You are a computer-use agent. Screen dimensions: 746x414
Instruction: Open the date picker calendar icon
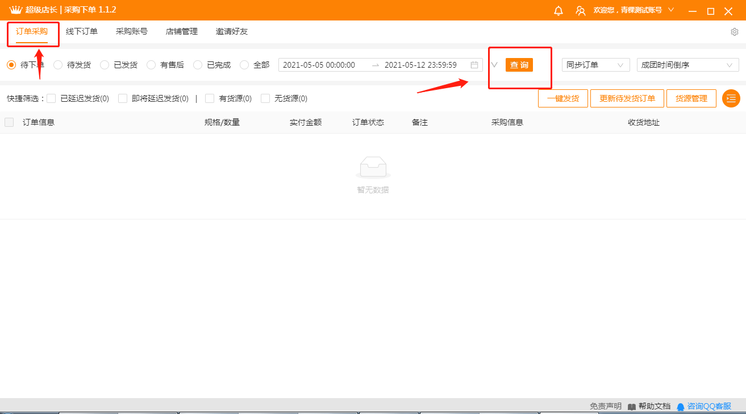pos(474,65)
